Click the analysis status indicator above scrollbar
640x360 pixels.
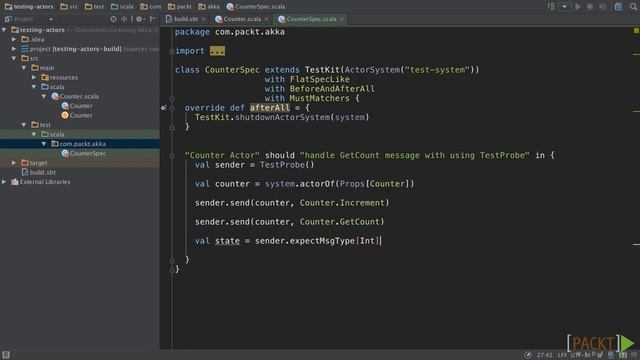[x=636, y=31]
